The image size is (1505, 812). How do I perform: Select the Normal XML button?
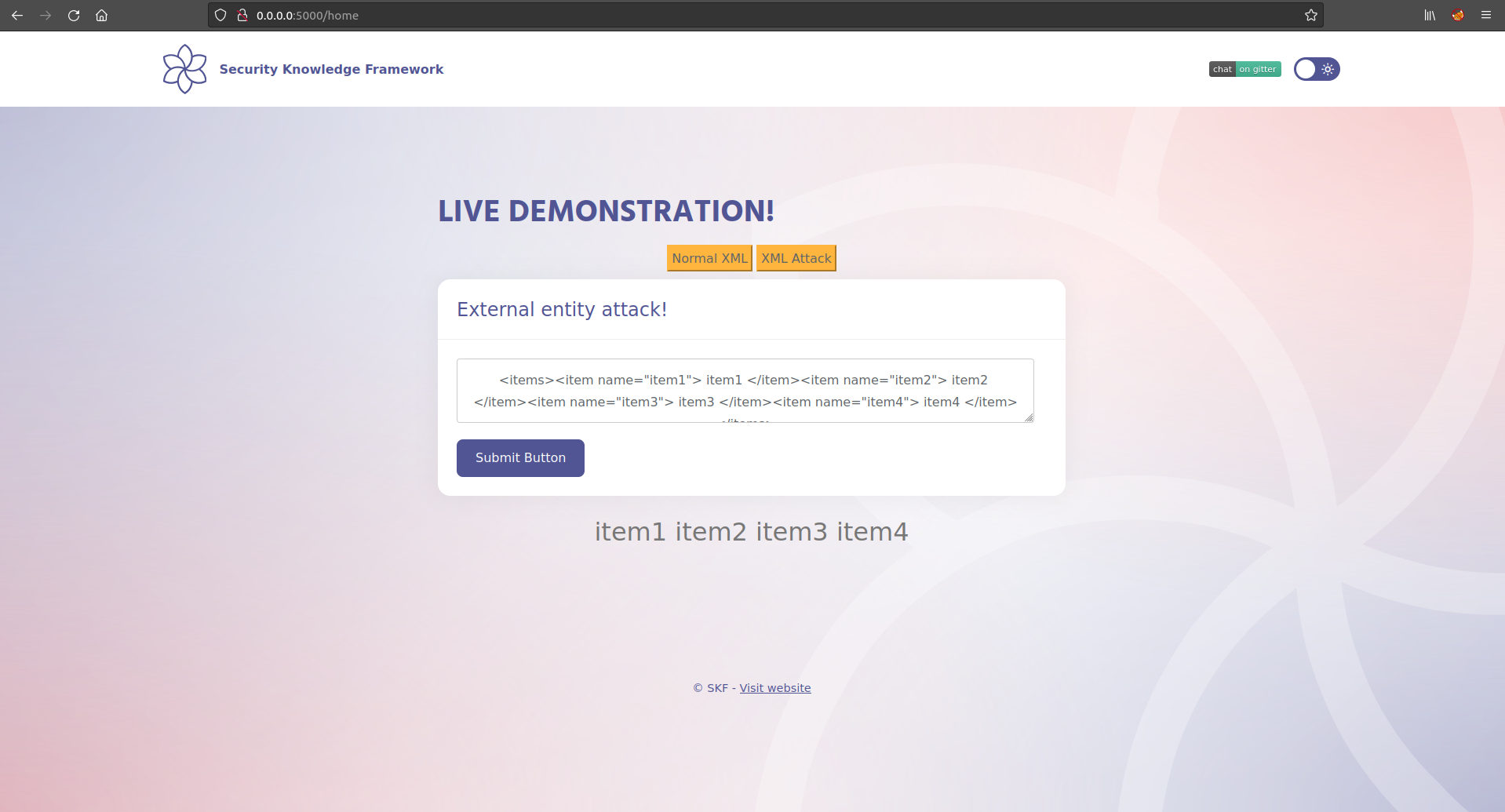point(709,258)
